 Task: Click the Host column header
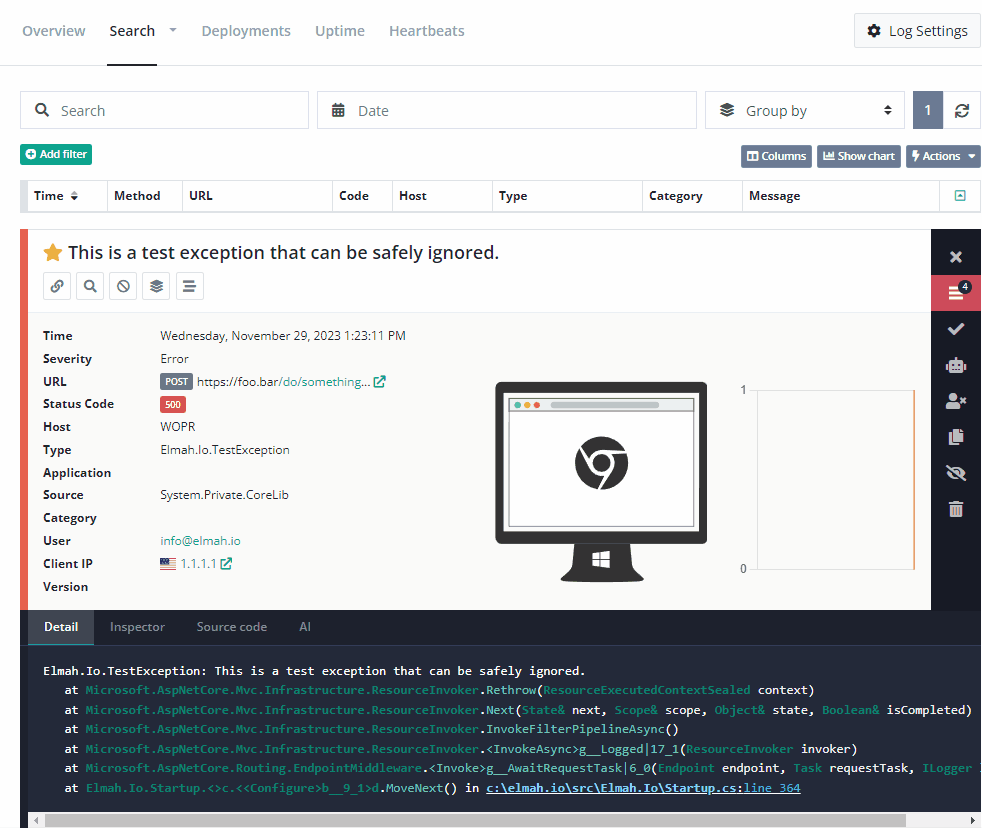pyautogui.click(x=442, y=196)
